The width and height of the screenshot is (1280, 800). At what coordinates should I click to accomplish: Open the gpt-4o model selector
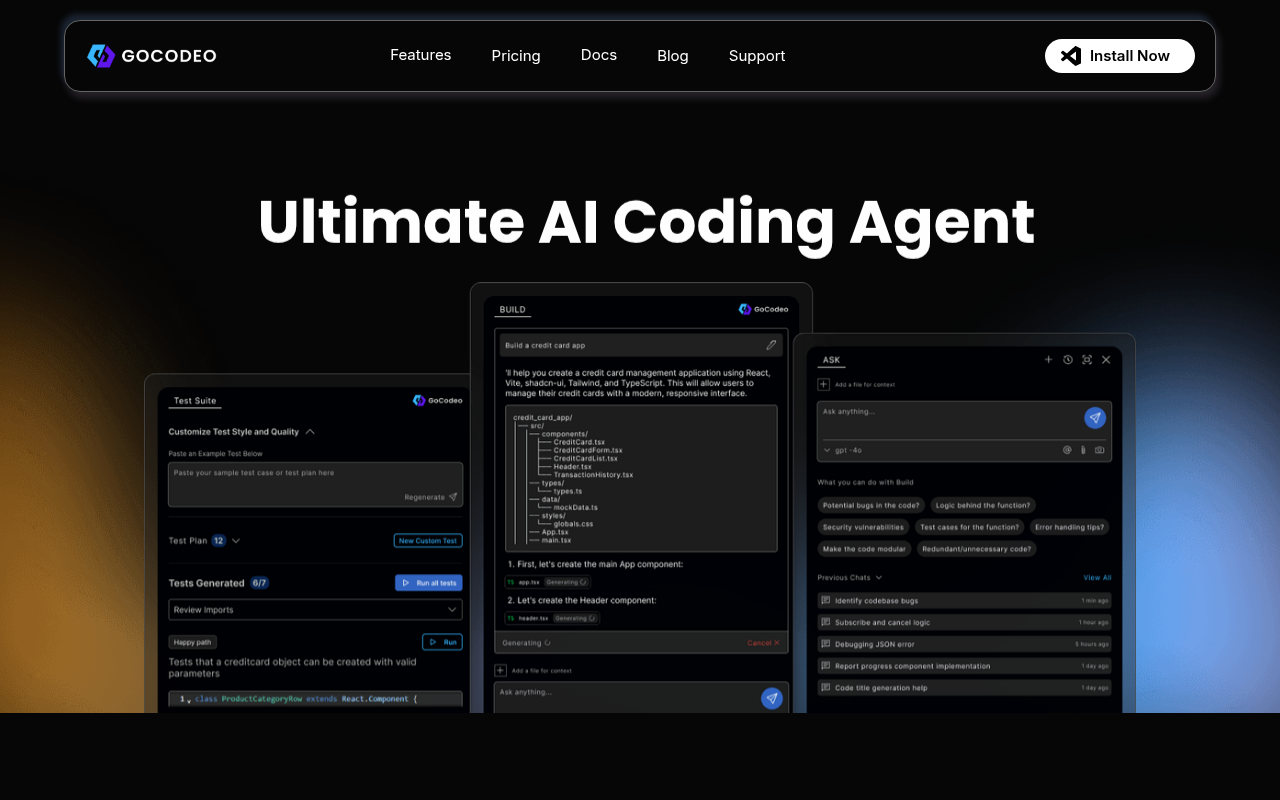[x=842, y=451]
